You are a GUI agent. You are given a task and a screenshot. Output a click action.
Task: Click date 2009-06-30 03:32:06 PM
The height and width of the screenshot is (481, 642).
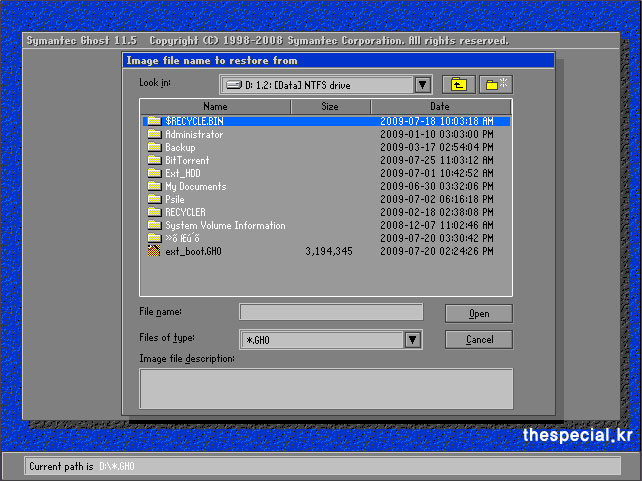(437, 186)
